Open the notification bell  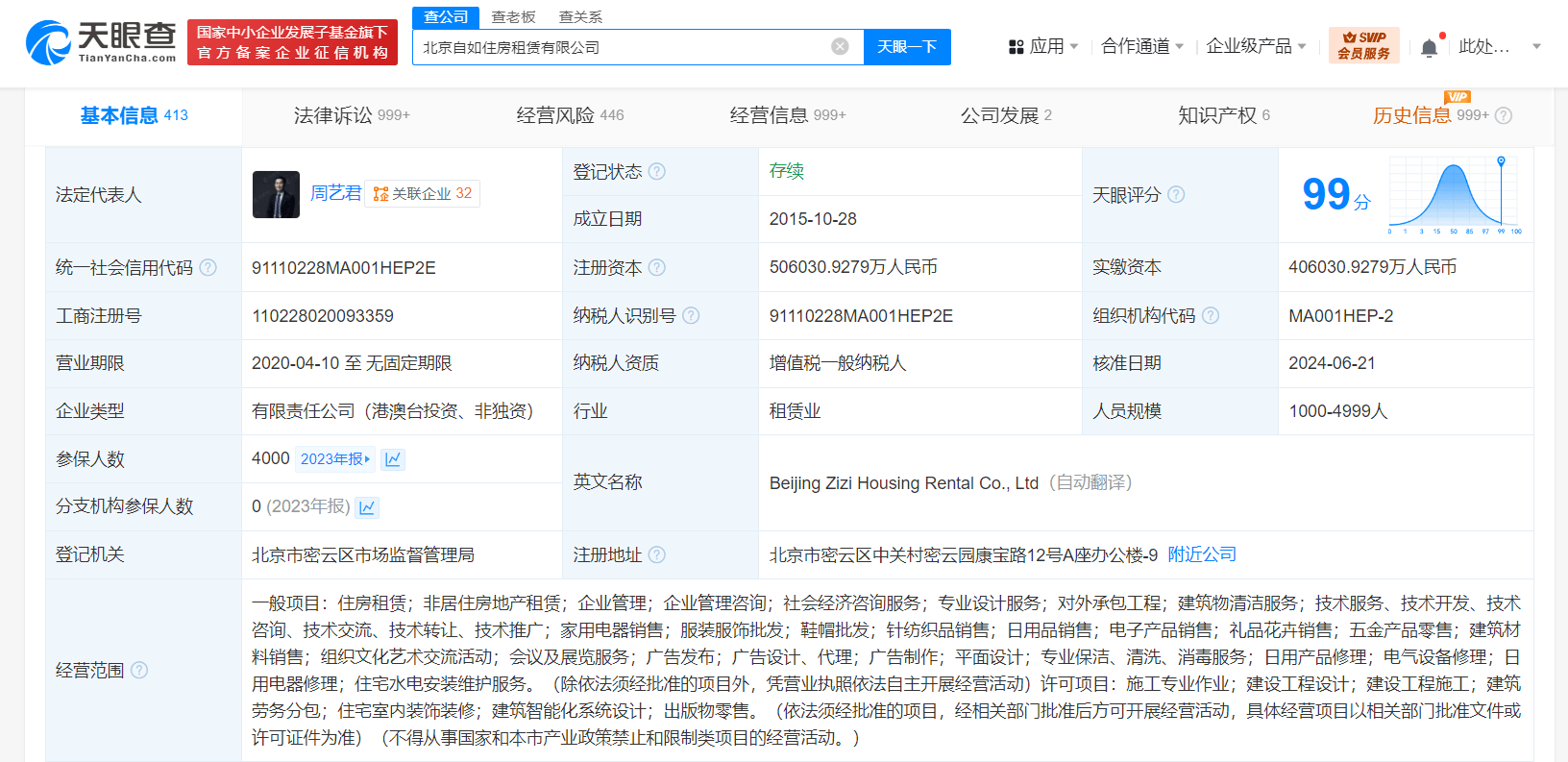(x=1430, y=47)
